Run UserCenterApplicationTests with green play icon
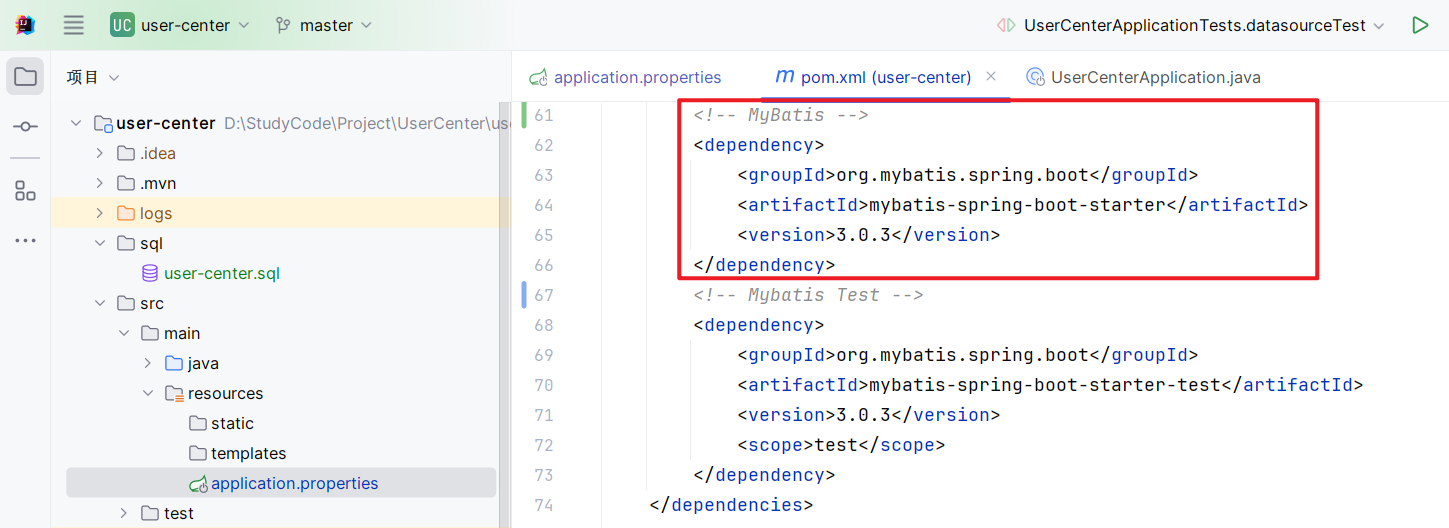 pos(1419,26)
